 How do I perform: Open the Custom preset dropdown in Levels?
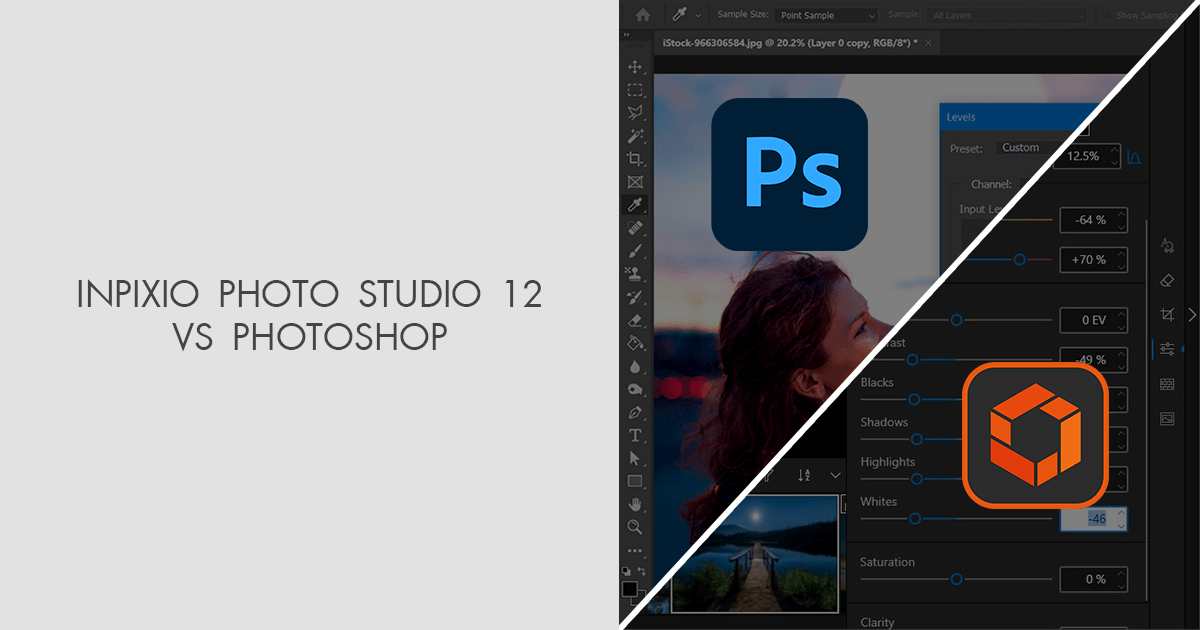click(x=1021, y=147)
